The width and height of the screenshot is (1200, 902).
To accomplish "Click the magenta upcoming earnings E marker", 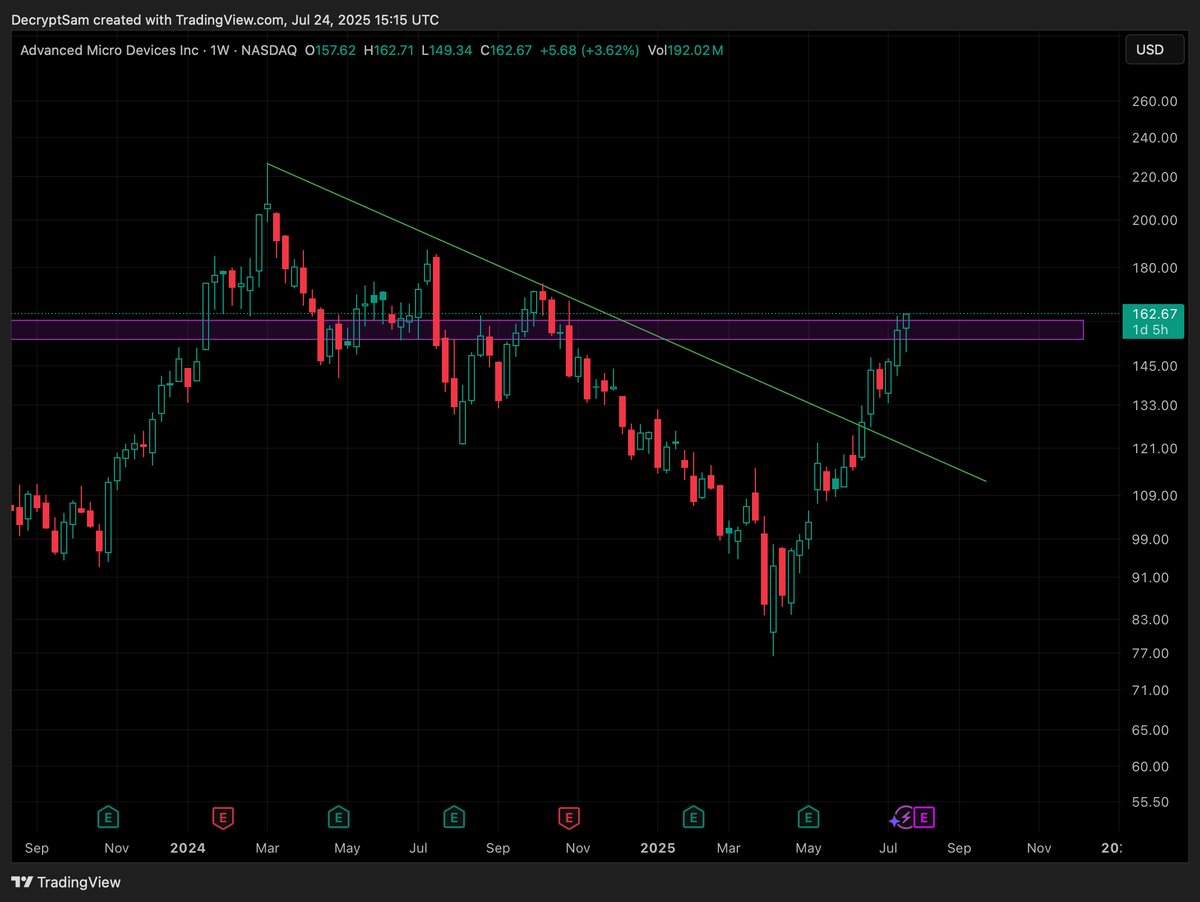I will pos(925,818).
